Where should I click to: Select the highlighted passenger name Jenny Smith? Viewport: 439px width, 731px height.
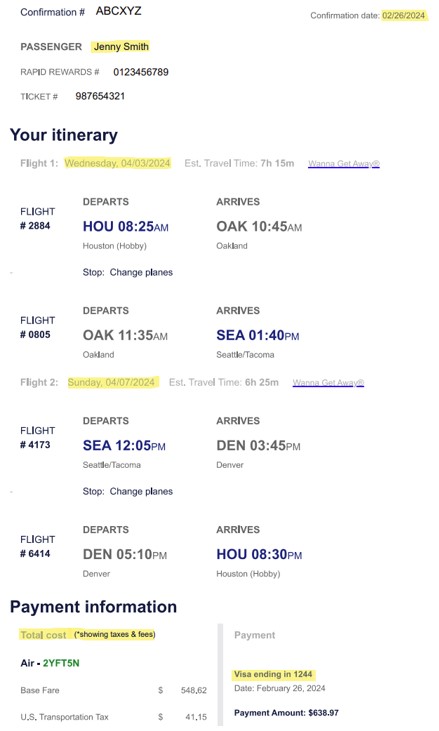coord(121,47)
